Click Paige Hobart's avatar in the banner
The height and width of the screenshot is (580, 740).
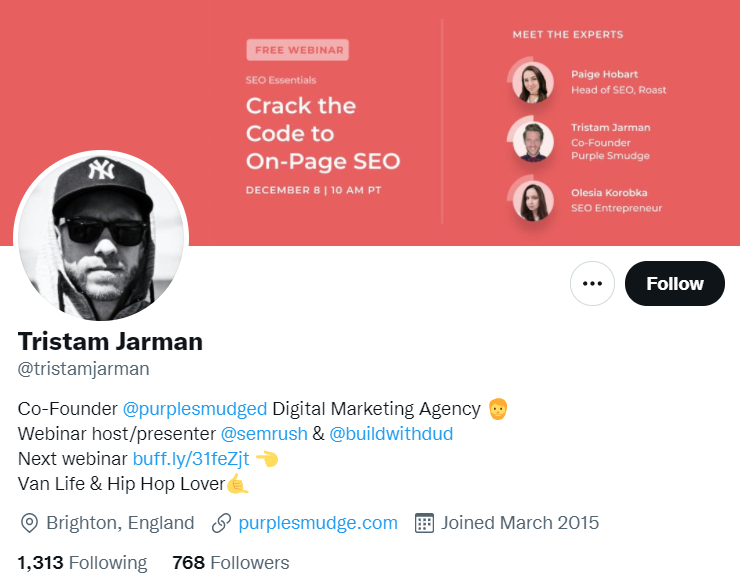pyautogui.click(x=533, y=83)
